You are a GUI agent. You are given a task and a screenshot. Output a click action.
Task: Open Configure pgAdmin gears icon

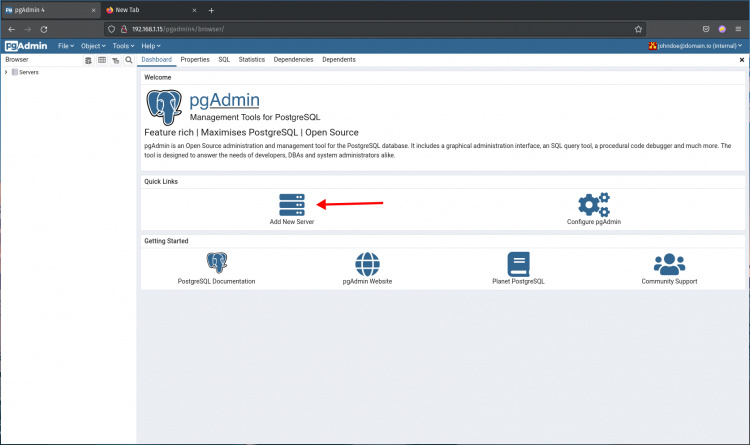(594, 204)
